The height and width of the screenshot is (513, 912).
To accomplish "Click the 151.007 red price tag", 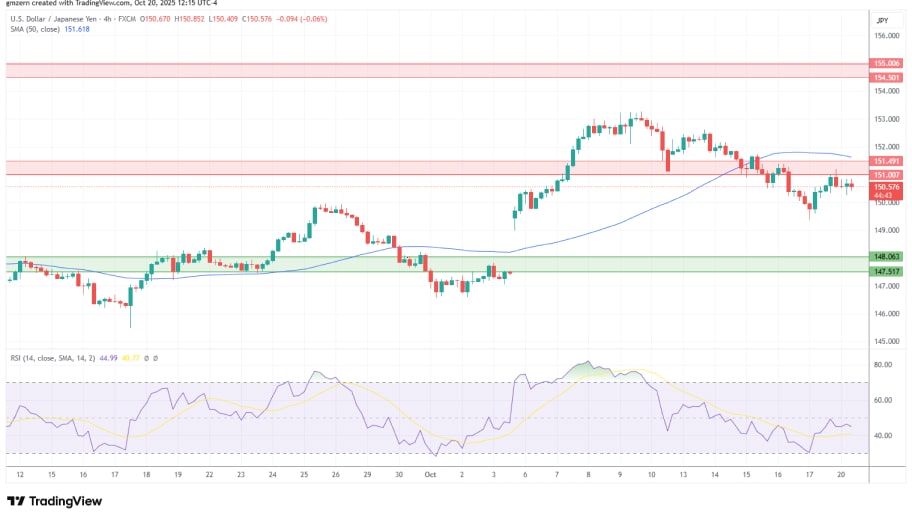I will (886, 175).
